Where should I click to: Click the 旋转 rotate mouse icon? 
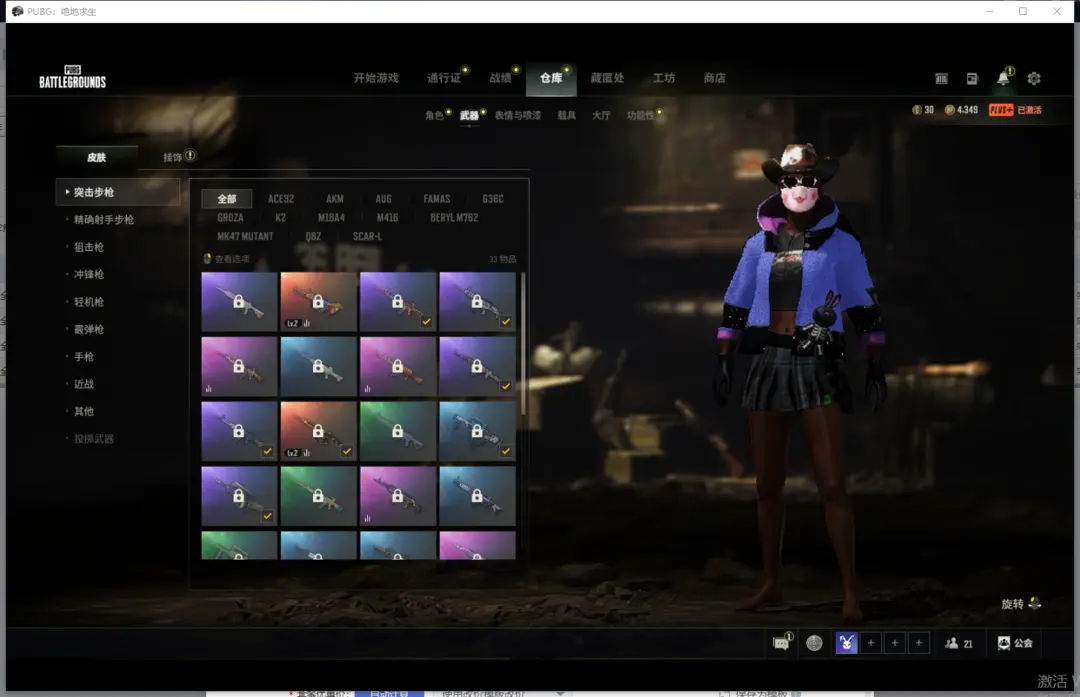[x=1035, y=603]
